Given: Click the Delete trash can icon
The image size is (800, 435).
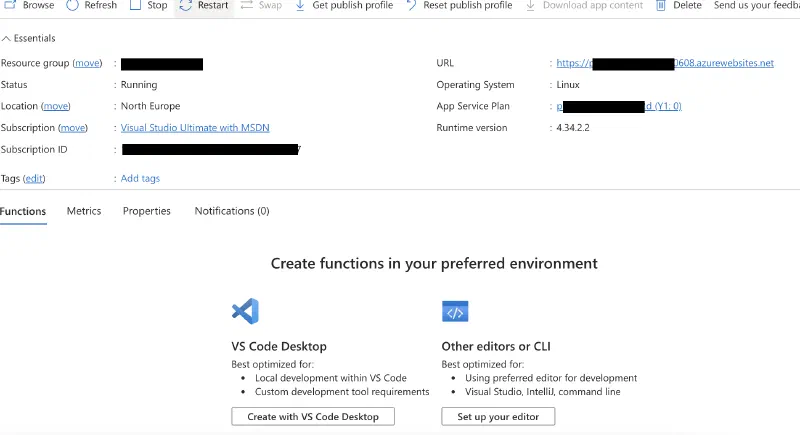Looking at the screenshot, I should [x=661, y=5].
